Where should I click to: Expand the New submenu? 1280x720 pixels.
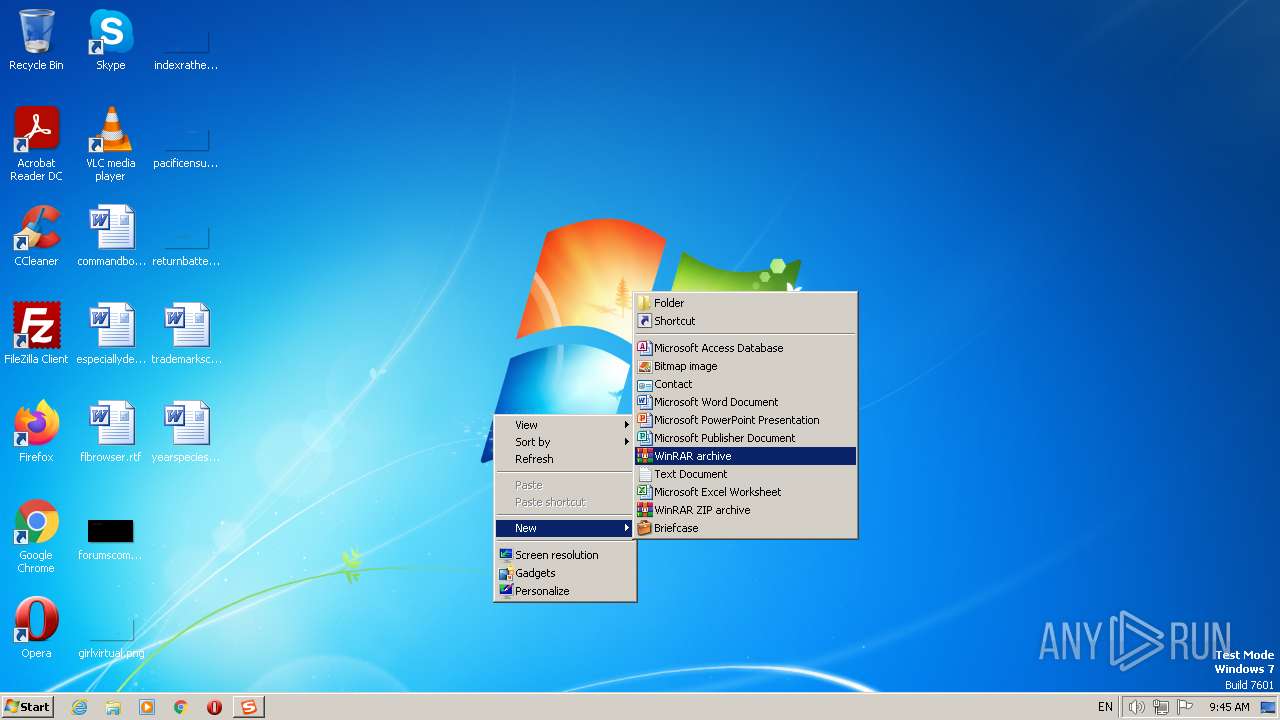[x=565, y=528]
